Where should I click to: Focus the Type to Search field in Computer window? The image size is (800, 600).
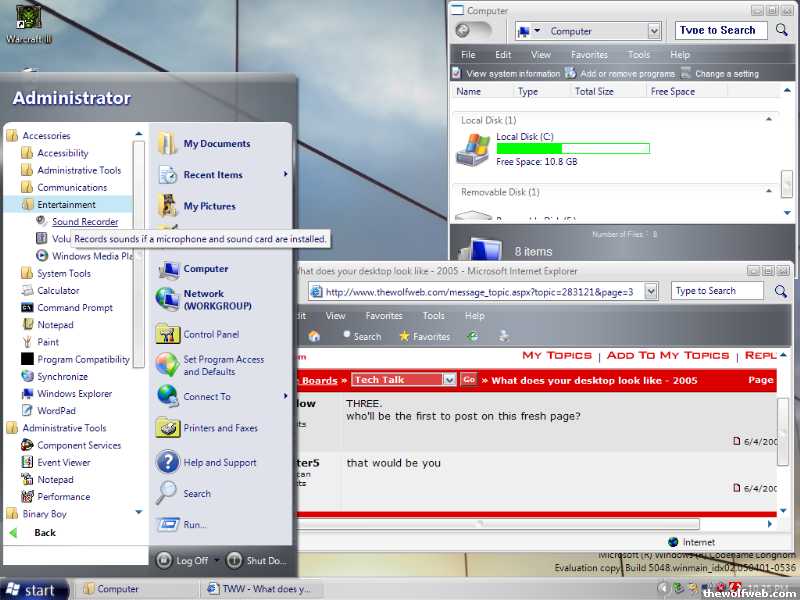[x=721, y=30]
